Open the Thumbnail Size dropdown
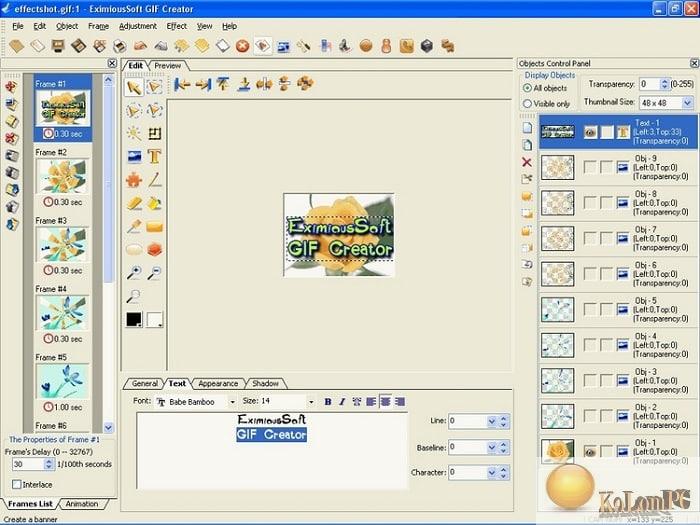The height and width of the screenshot is (525, 700). point(688,103)
